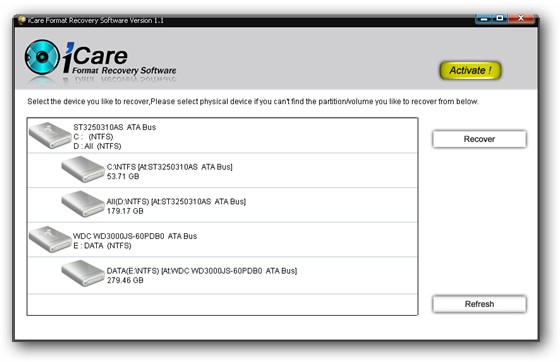Click the ST3250310AS physical drive icon

coord(50,135)
